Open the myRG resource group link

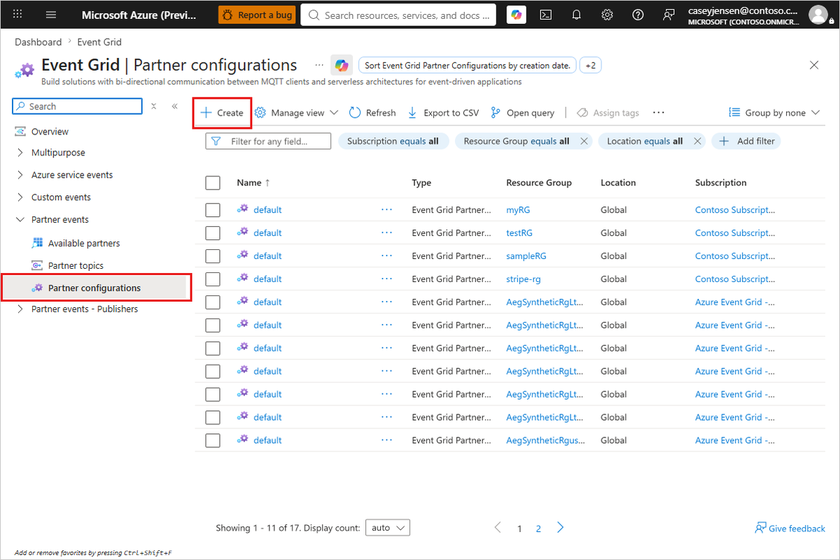click(518, 210)
